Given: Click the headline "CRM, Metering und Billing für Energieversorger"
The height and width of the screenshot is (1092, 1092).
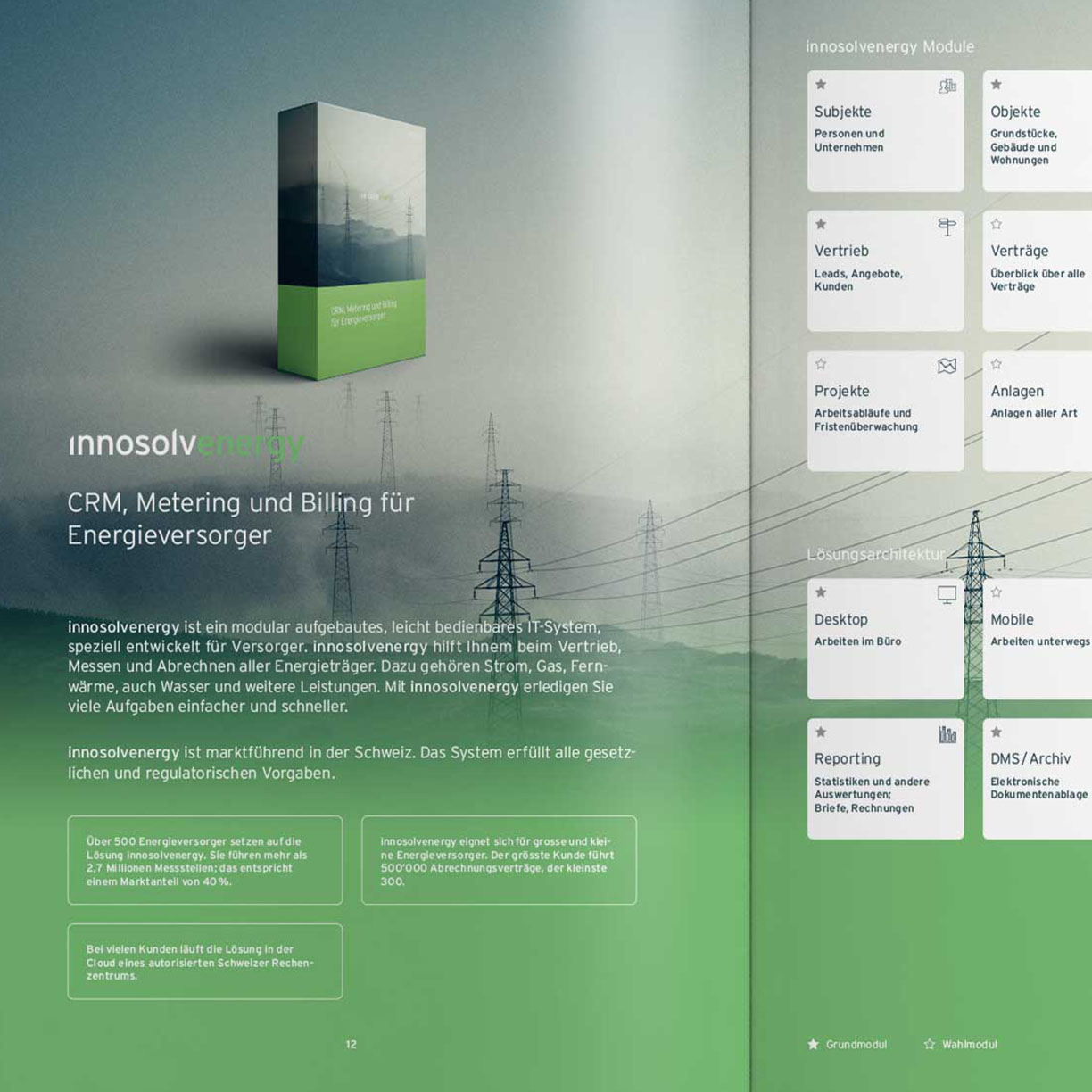Looking at the screenshot, I should pos(241,519).
